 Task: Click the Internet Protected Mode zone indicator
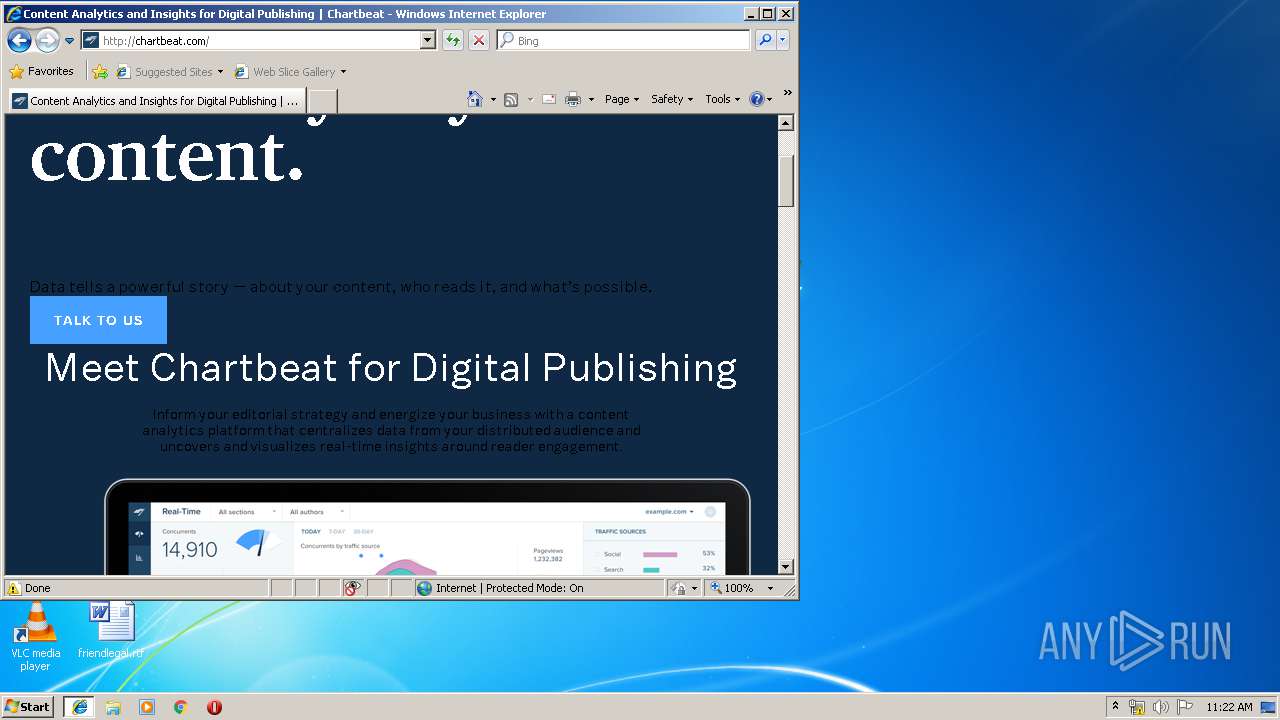coord(539,588)
